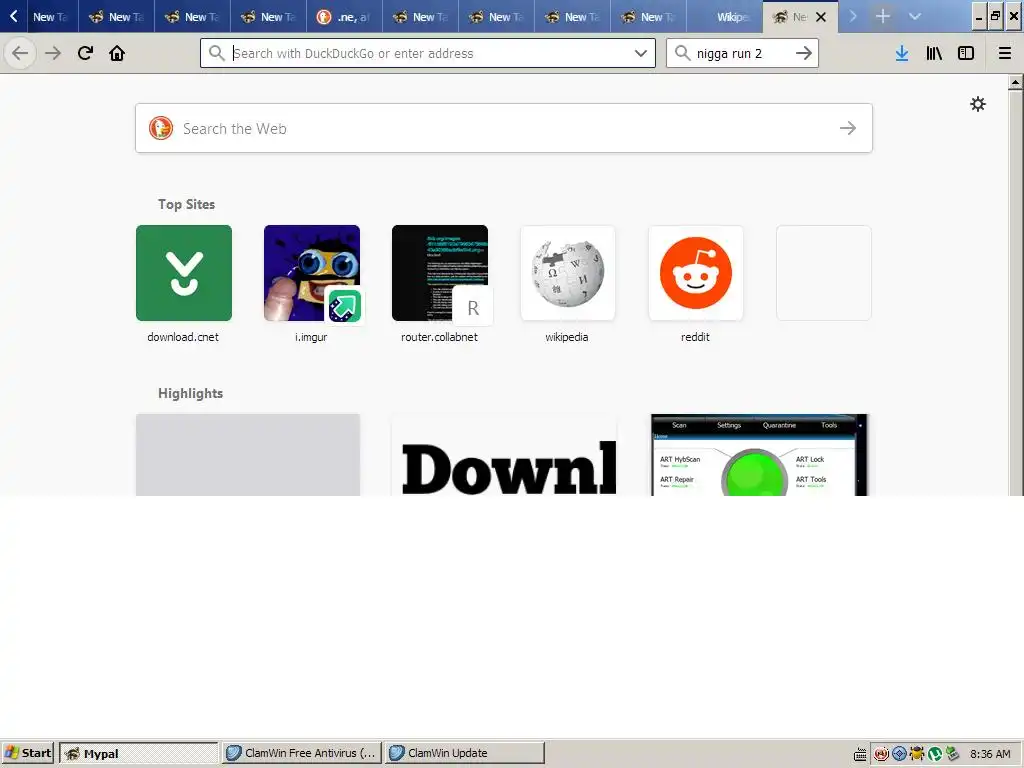Open the download.cnet top site tile
The height and width of the screenshot is (768, 1024).
point(184,273)
